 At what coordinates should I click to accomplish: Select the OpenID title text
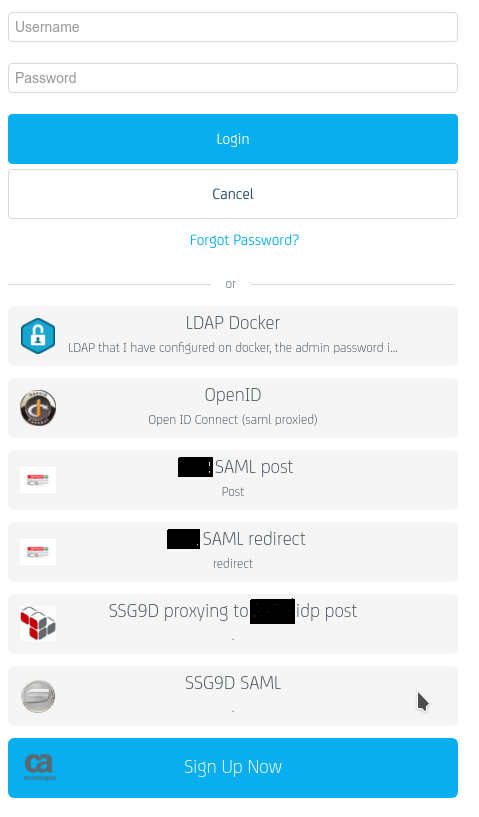point(233,395)
